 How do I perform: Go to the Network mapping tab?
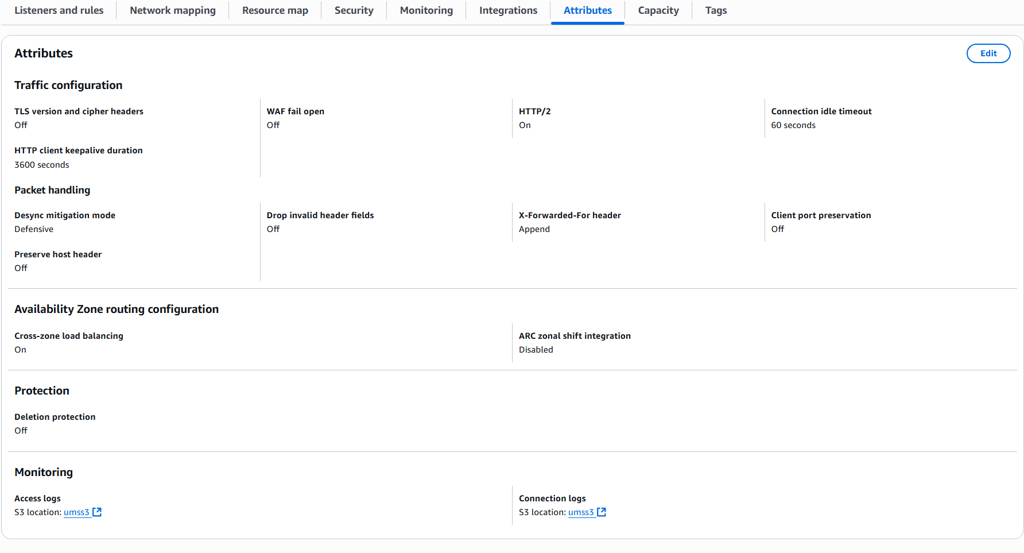[172, 11]
